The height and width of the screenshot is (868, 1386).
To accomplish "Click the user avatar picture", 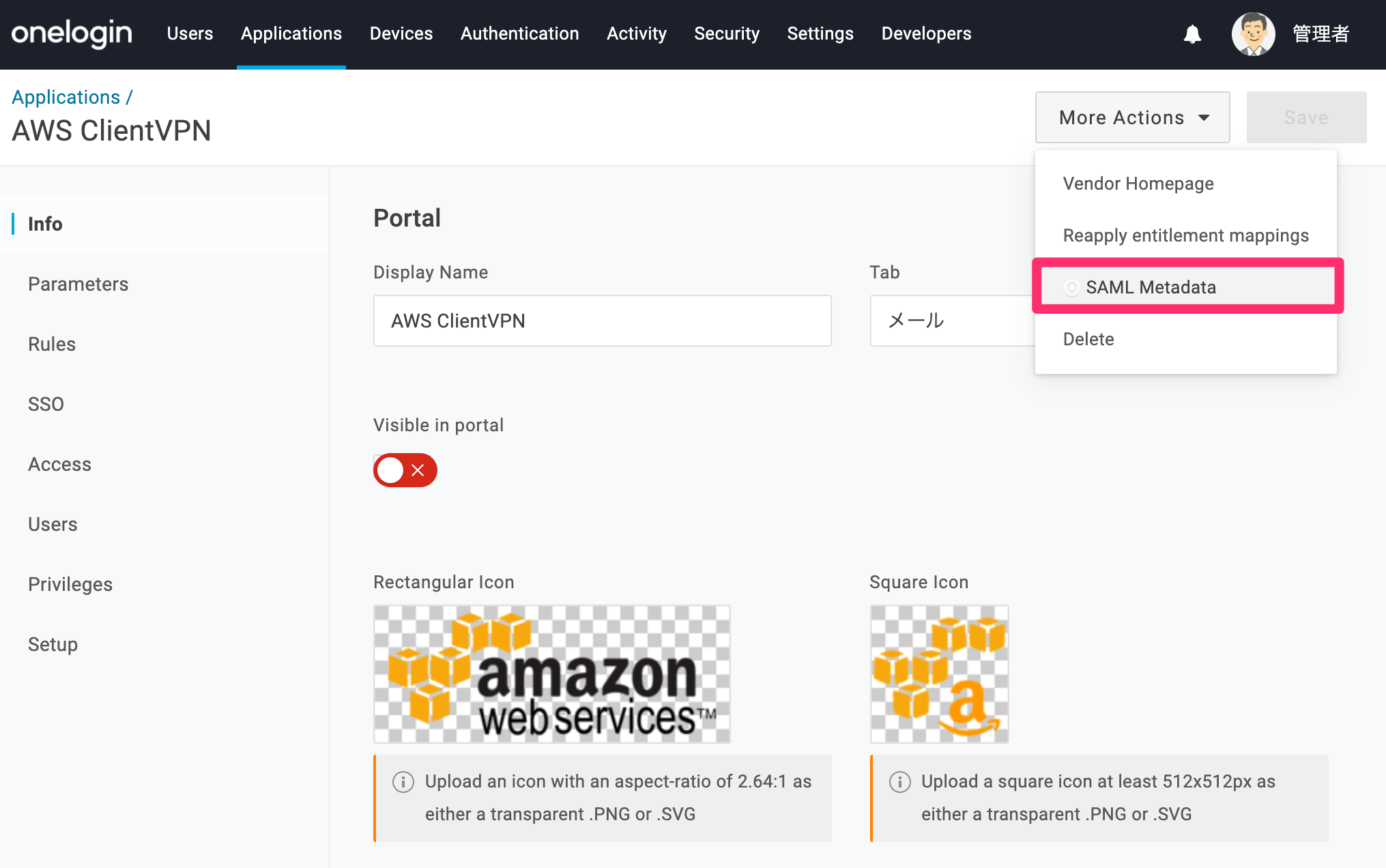I will [x=1253, y=34].
